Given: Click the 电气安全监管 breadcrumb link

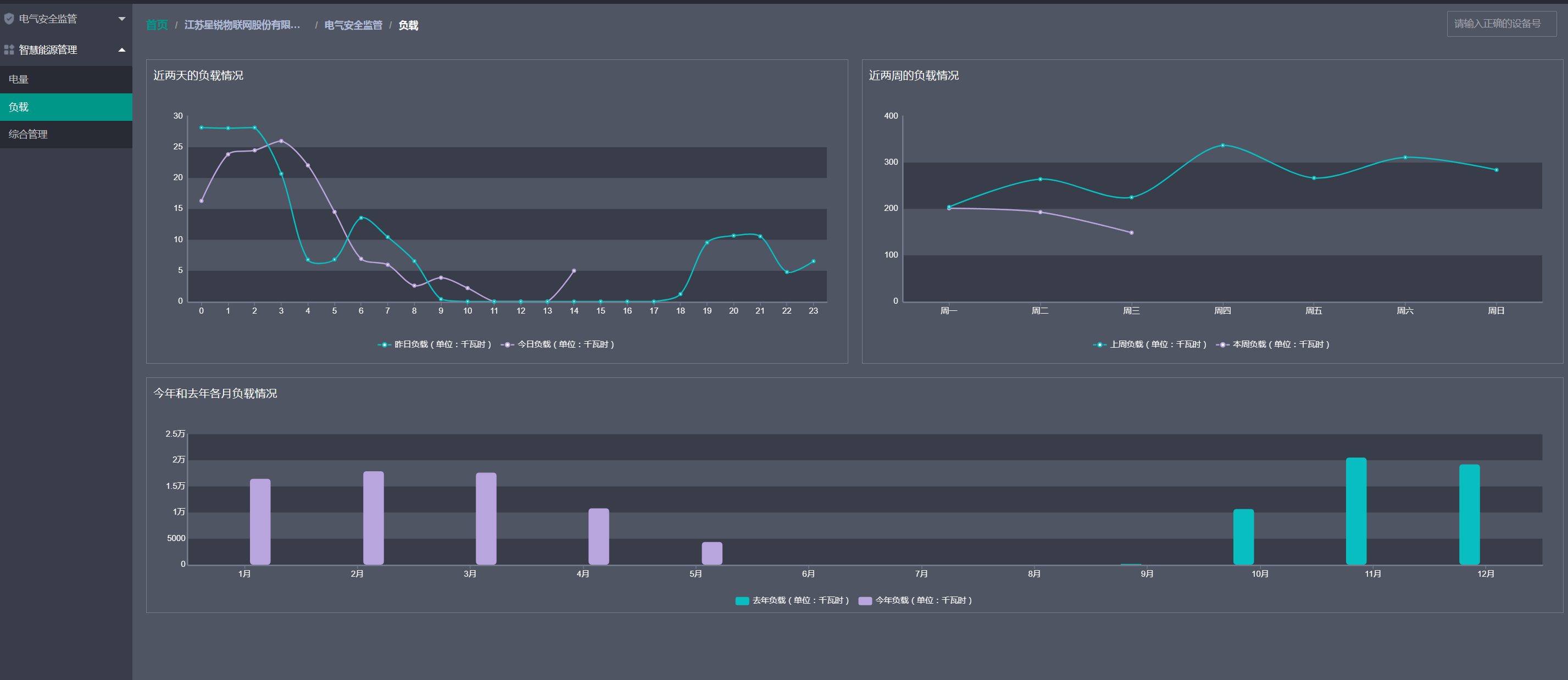Looking at the screenshot, I should coord(353,25).
